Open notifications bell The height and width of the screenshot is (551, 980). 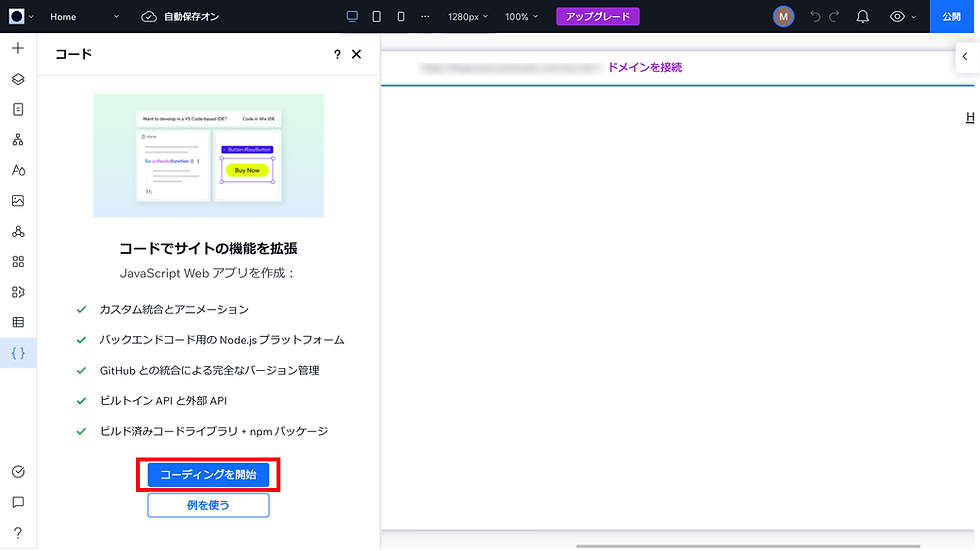pyautogui.click(x=862, y=17)
